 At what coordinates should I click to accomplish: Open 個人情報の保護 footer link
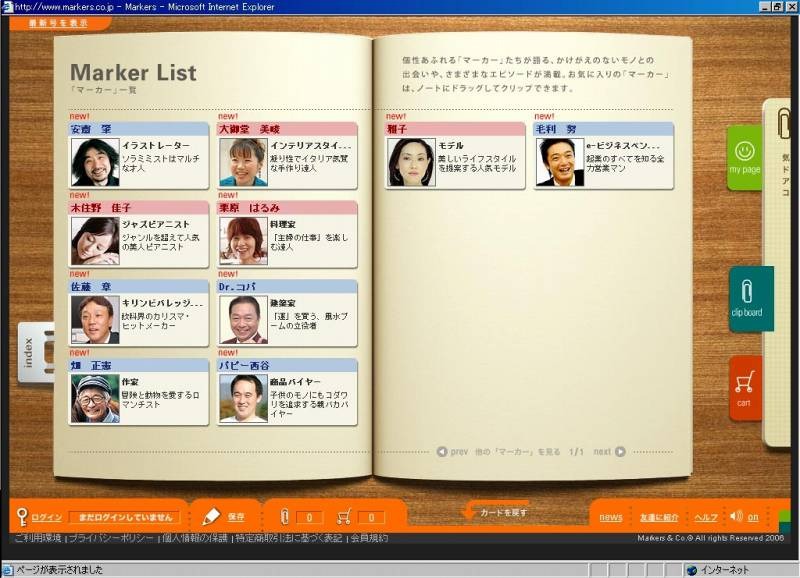coord(194,538)
